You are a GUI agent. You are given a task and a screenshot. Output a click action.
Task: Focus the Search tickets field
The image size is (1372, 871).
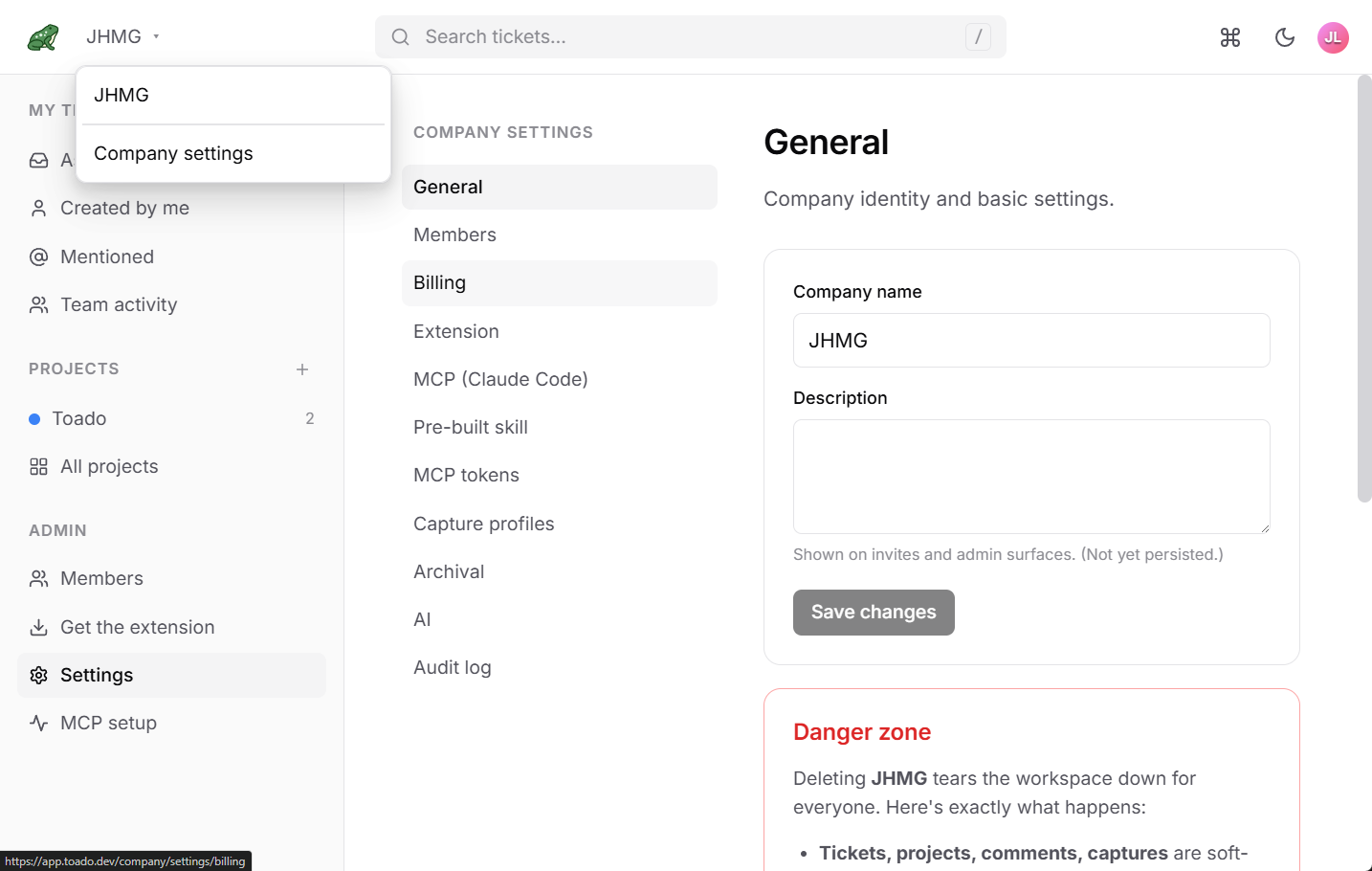[x=690, y=36]
